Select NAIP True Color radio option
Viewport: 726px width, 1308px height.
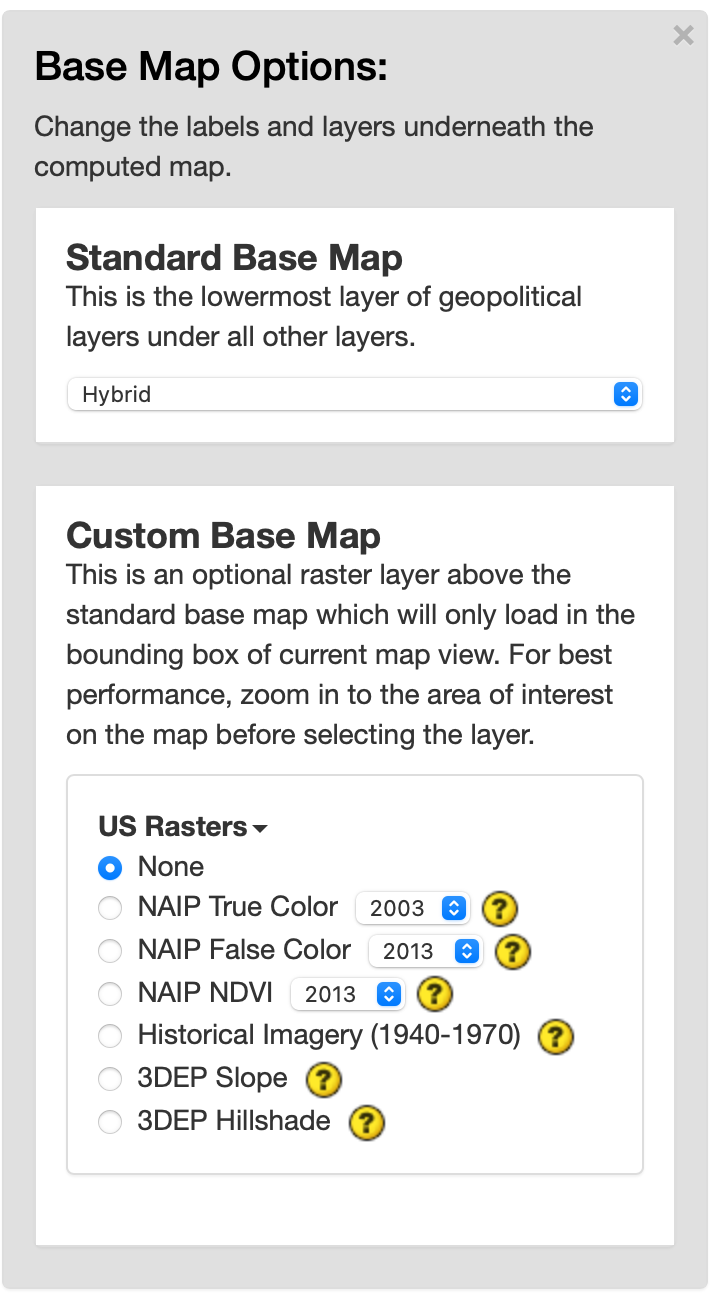110,908
